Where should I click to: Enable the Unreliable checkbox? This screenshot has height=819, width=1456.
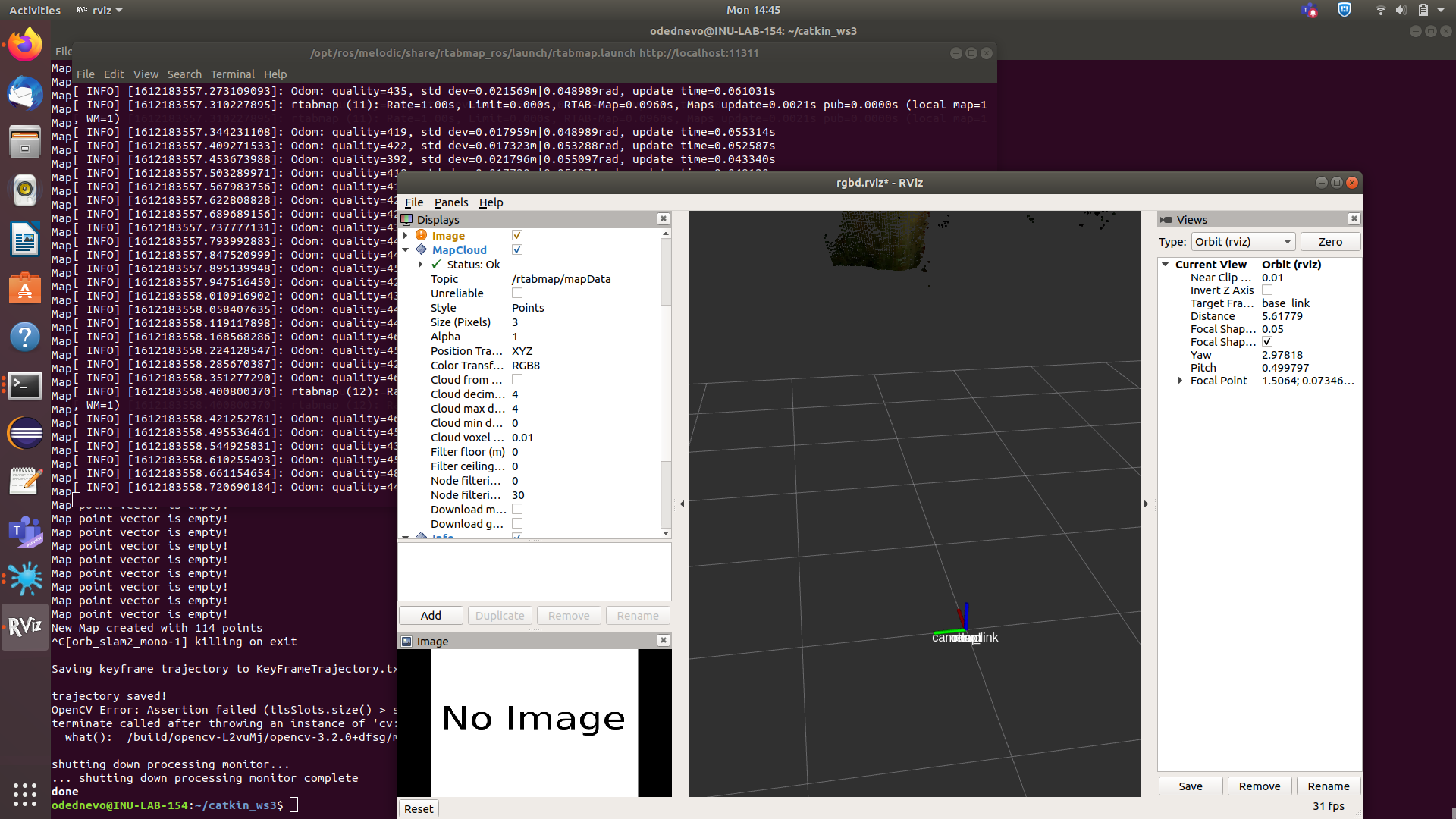click(x=517, y=293)
